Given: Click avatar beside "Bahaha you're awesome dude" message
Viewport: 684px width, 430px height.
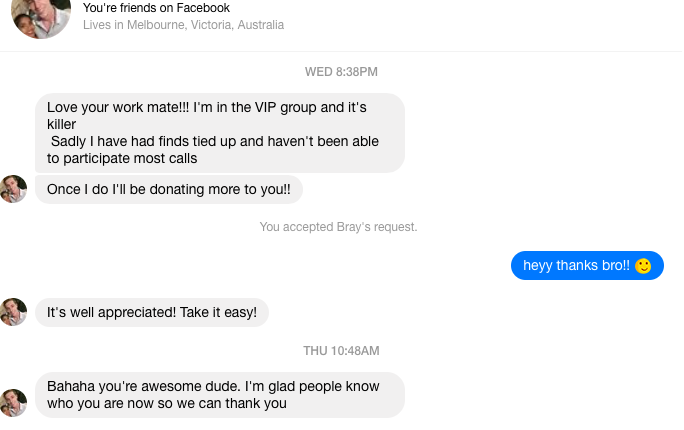Looking at the screenshot, I should [x=14, y=402].
